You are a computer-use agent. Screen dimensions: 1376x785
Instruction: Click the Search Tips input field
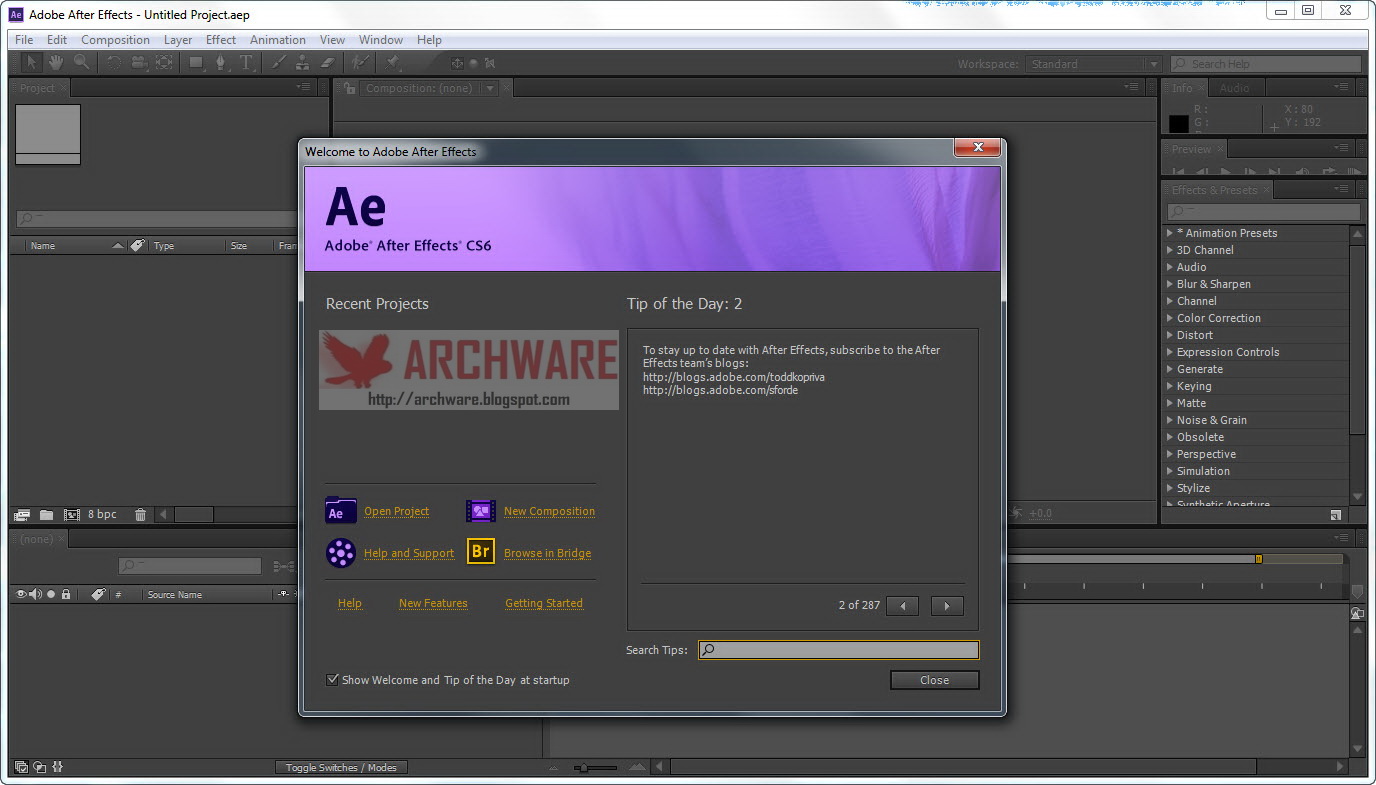838,650
